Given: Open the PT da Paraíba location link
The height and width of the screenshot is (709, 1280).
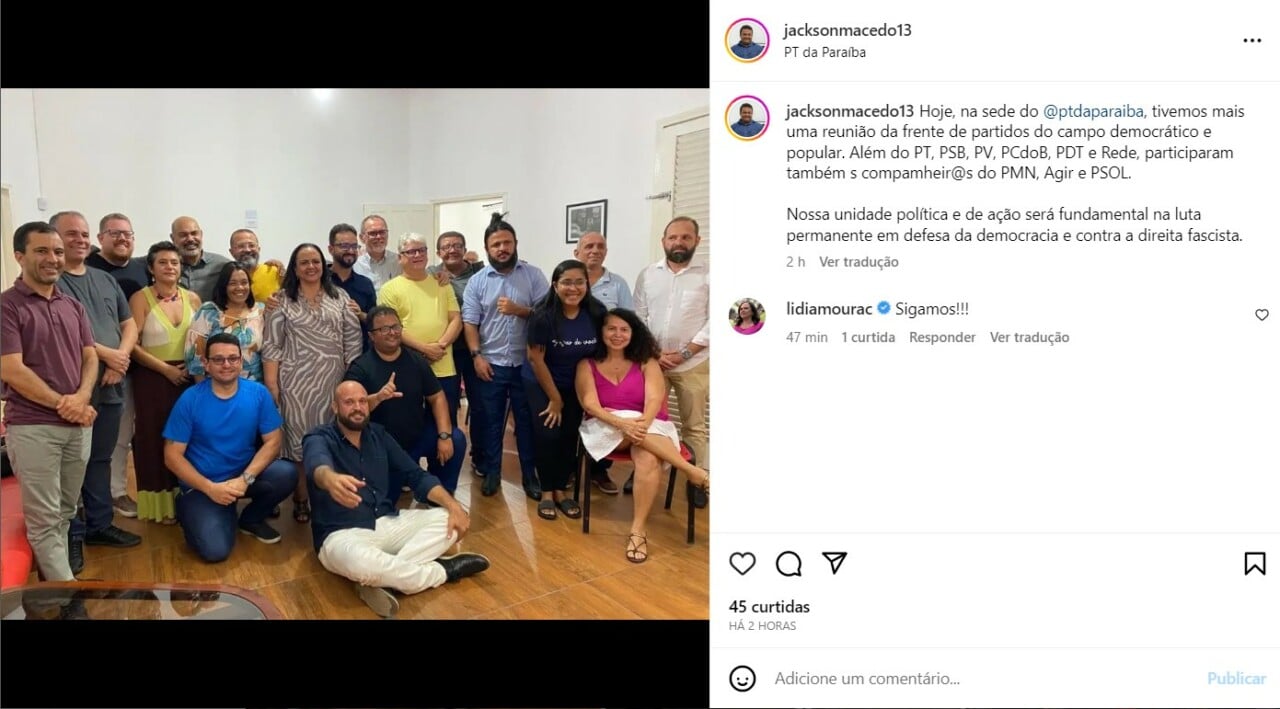Looking at the screenshot, I should pyautogui.click(x=825, y=53).
